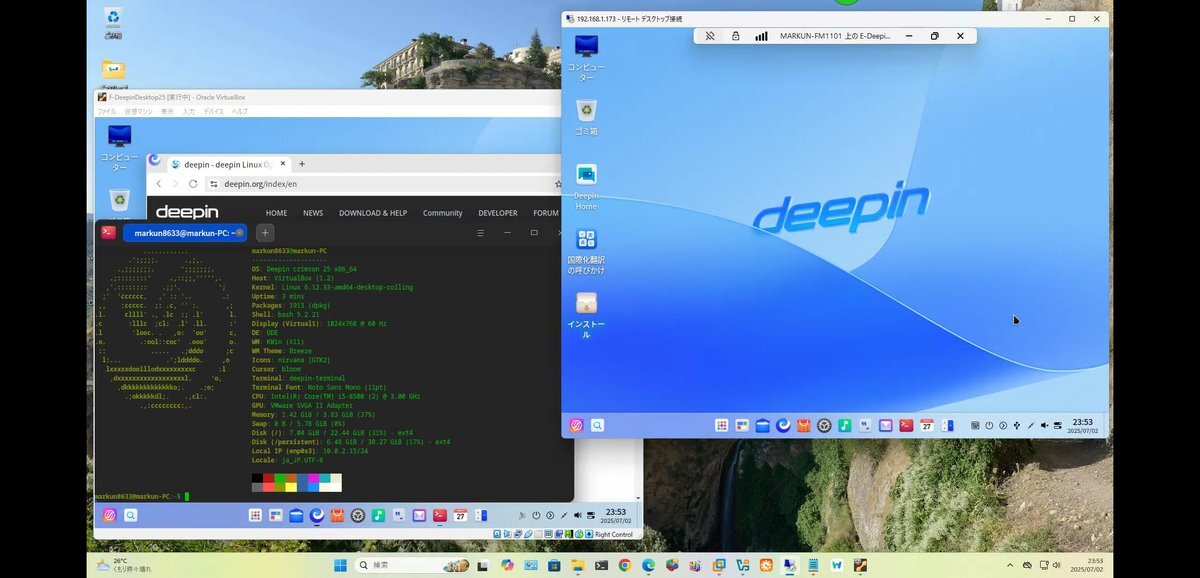The height and width of the screenshot is (578, 1200).
Task: Click NEWS on the deepin website
Action: (313, 213)
